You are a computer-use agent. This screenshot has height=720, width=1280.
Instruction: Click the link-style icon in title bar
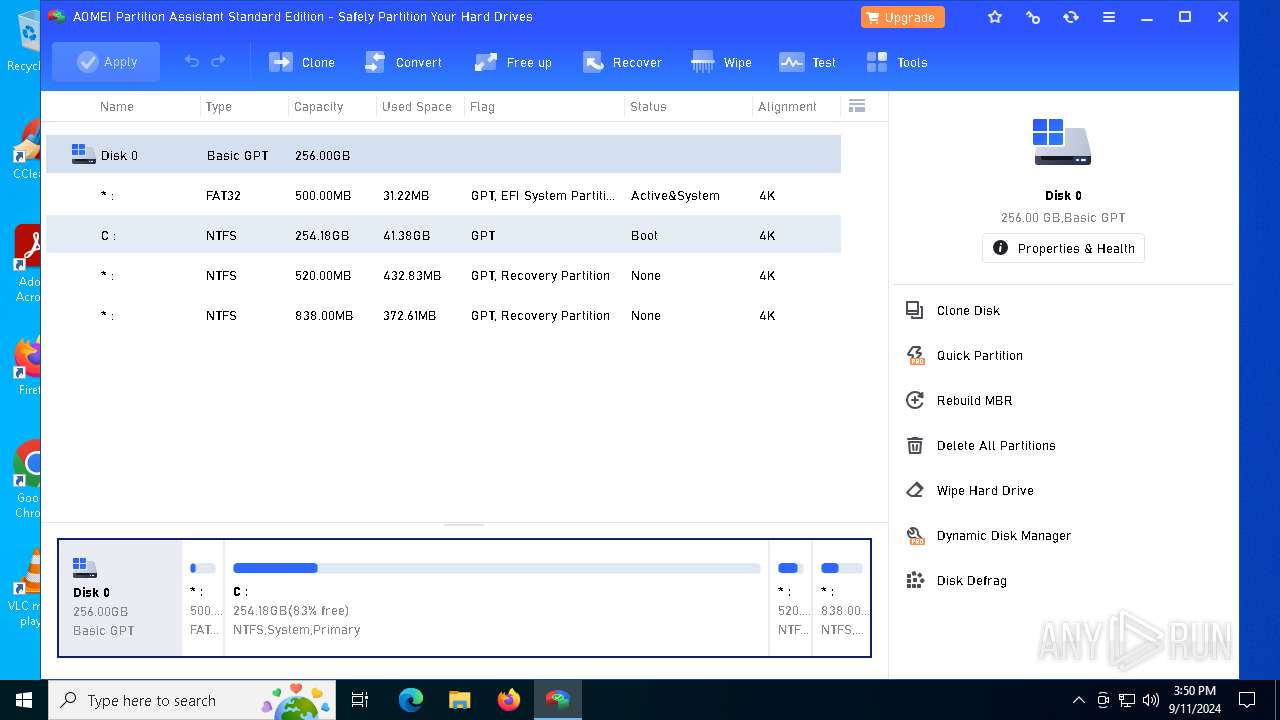(x=1033, y=17)
